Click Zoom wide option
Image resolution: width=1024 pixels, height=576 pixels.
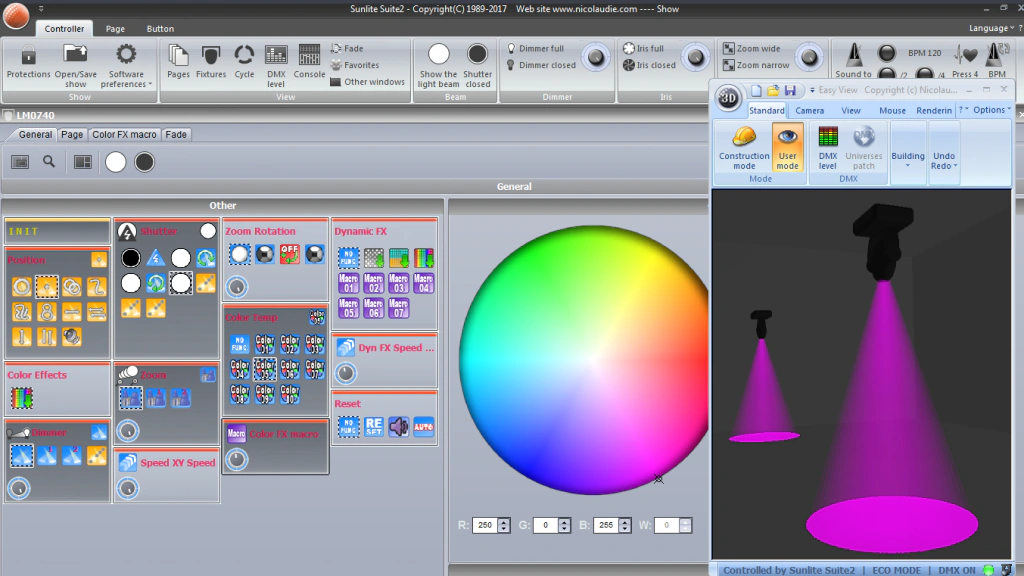[x=752, y=48]
